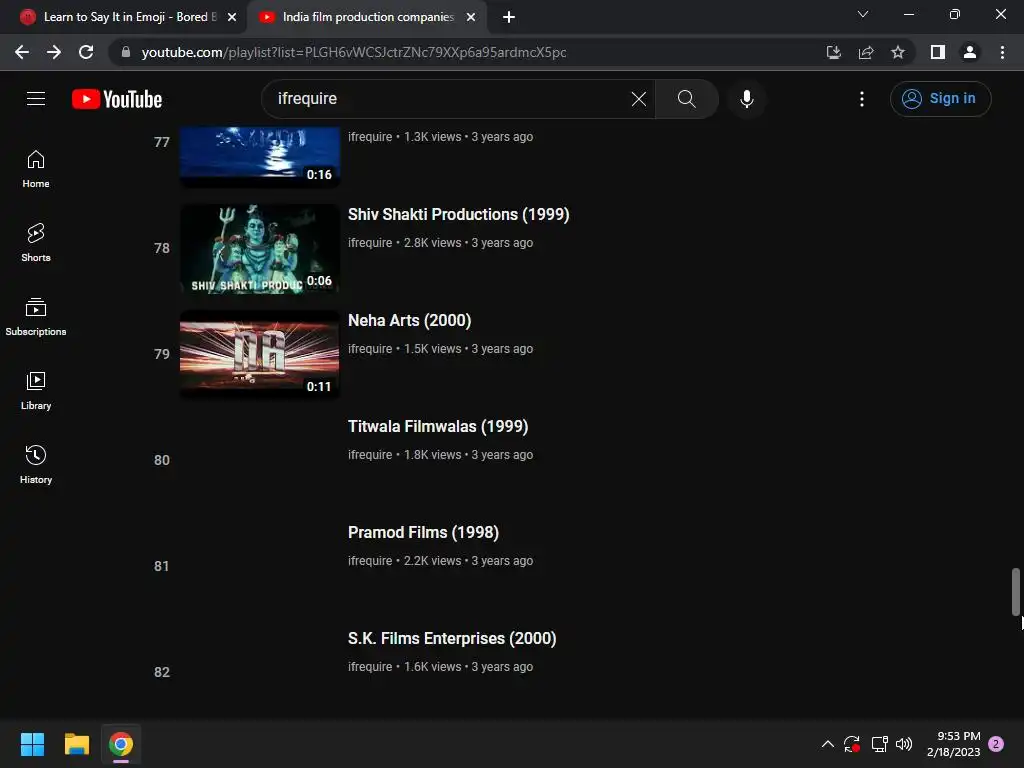This screenshot has width=1024, height=768.
Task: Open Titwala Filmwalas (1999) video
Action: pos(438,426)
